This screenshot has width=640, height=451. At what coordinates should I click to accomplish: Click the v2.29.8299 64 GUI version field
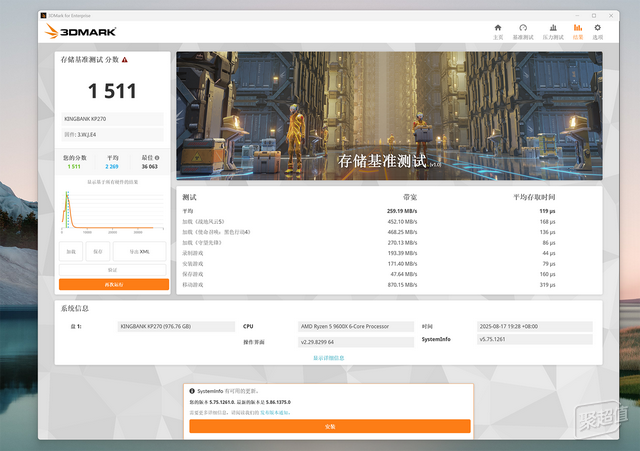click(356, 342)
